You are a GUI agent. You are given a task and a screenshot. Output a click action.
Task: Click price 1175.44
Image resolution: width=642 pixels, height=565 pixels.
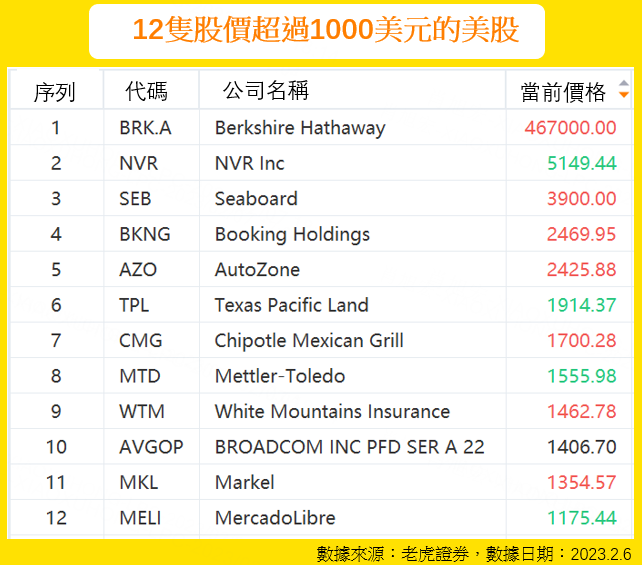coord(582,518)
